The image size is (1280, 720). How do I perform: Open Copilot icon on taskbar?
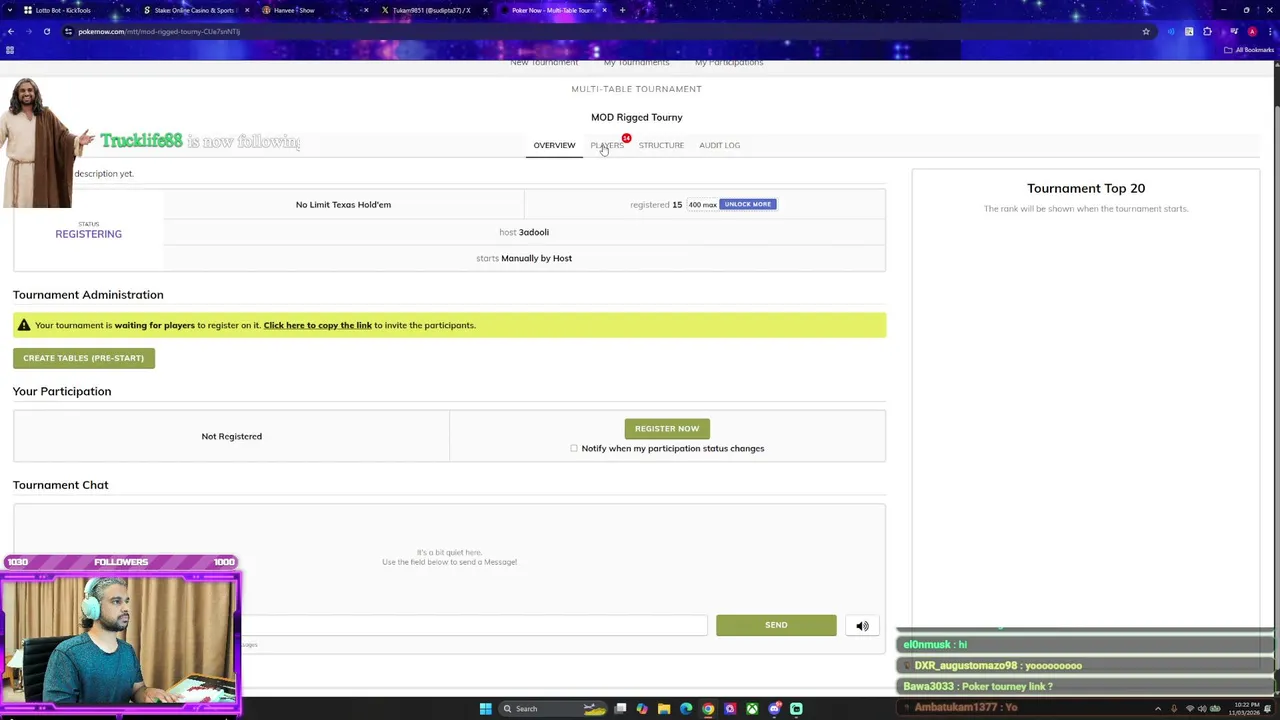click(x=642, y=709)
